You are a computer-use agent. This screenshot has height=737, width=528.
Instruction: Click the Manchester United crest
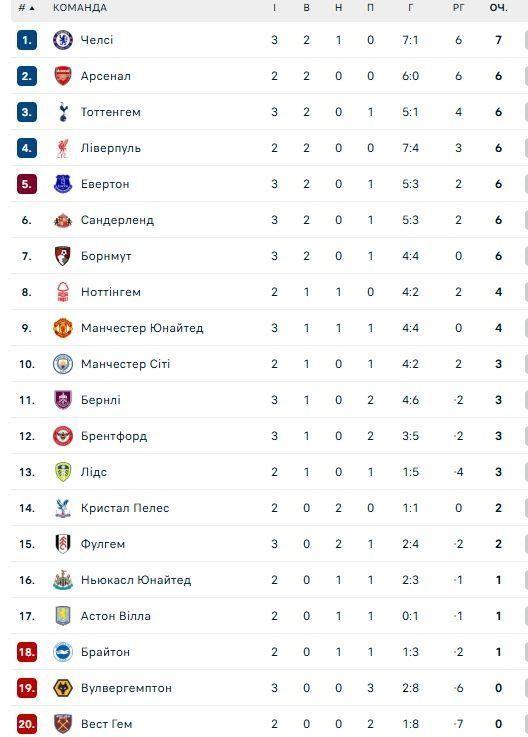pos(63,328)
